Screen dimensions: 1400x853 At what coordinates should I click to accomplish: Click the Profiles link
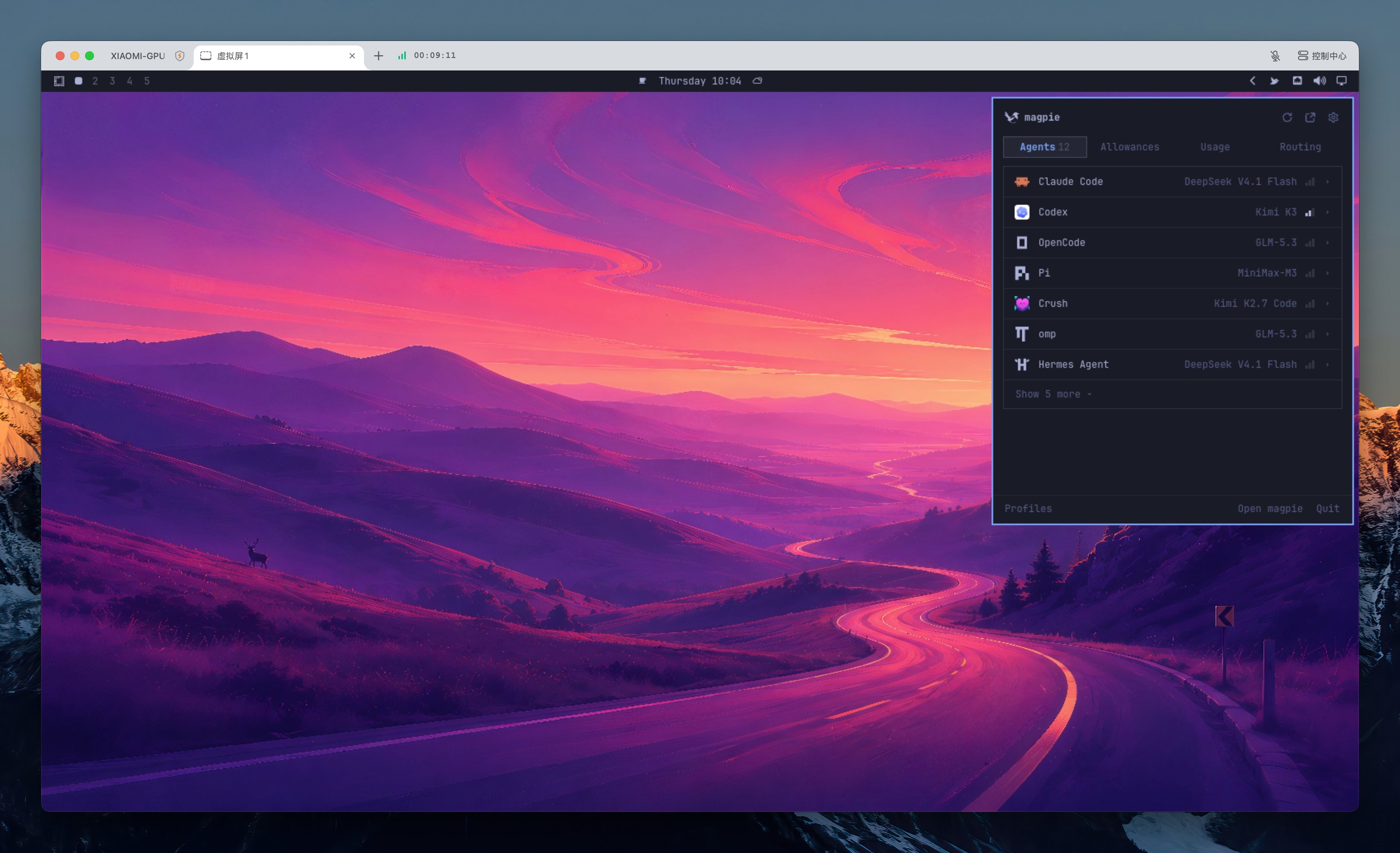click(x=1028, y=509)
